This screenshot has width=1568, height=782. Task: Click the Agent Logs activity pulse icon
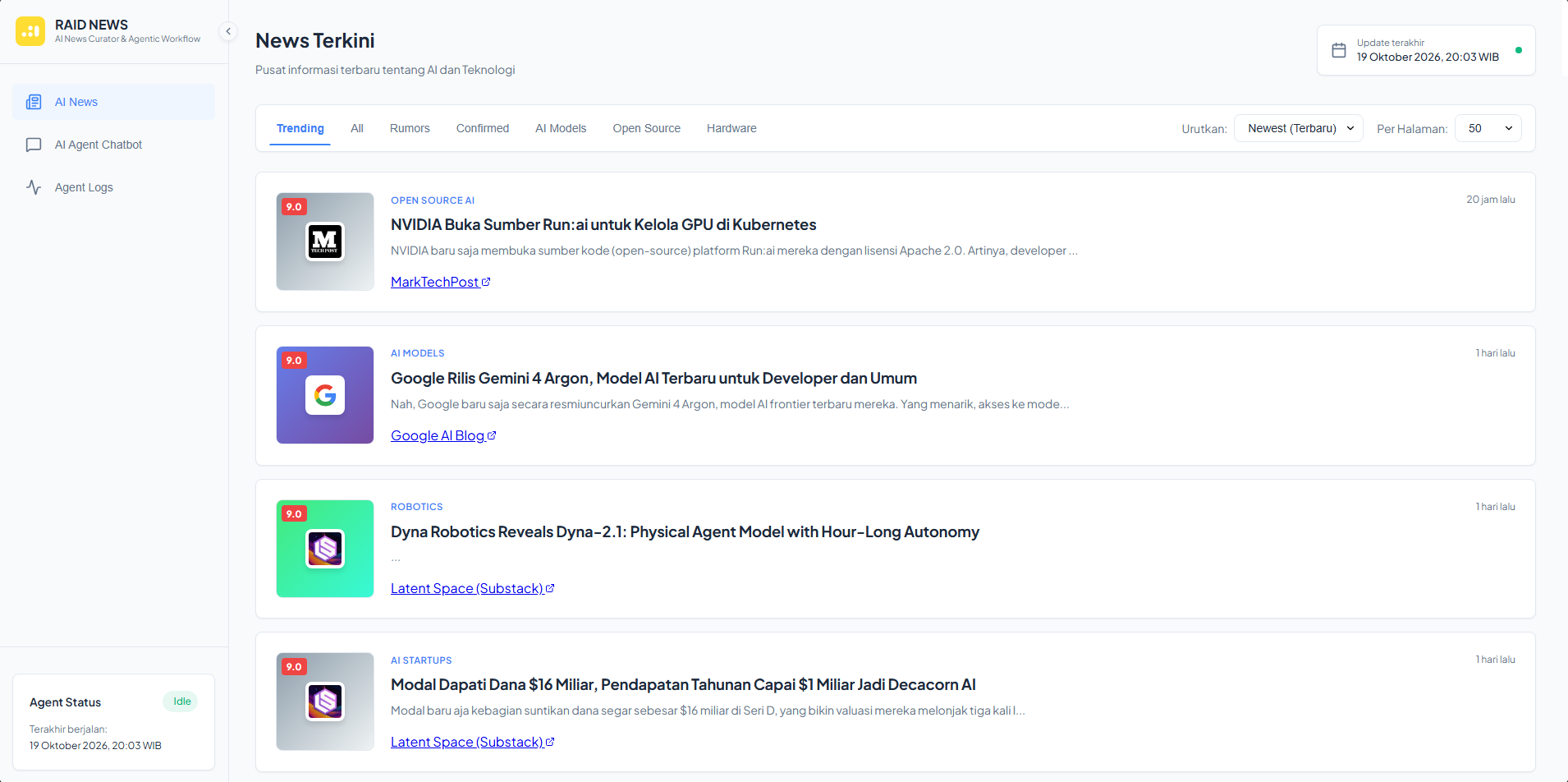(34, 187)
